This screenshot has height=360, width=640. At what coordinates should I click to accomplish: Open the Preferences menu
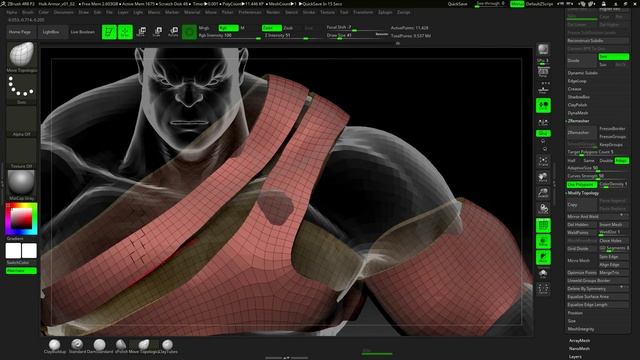tap(250, 12)
